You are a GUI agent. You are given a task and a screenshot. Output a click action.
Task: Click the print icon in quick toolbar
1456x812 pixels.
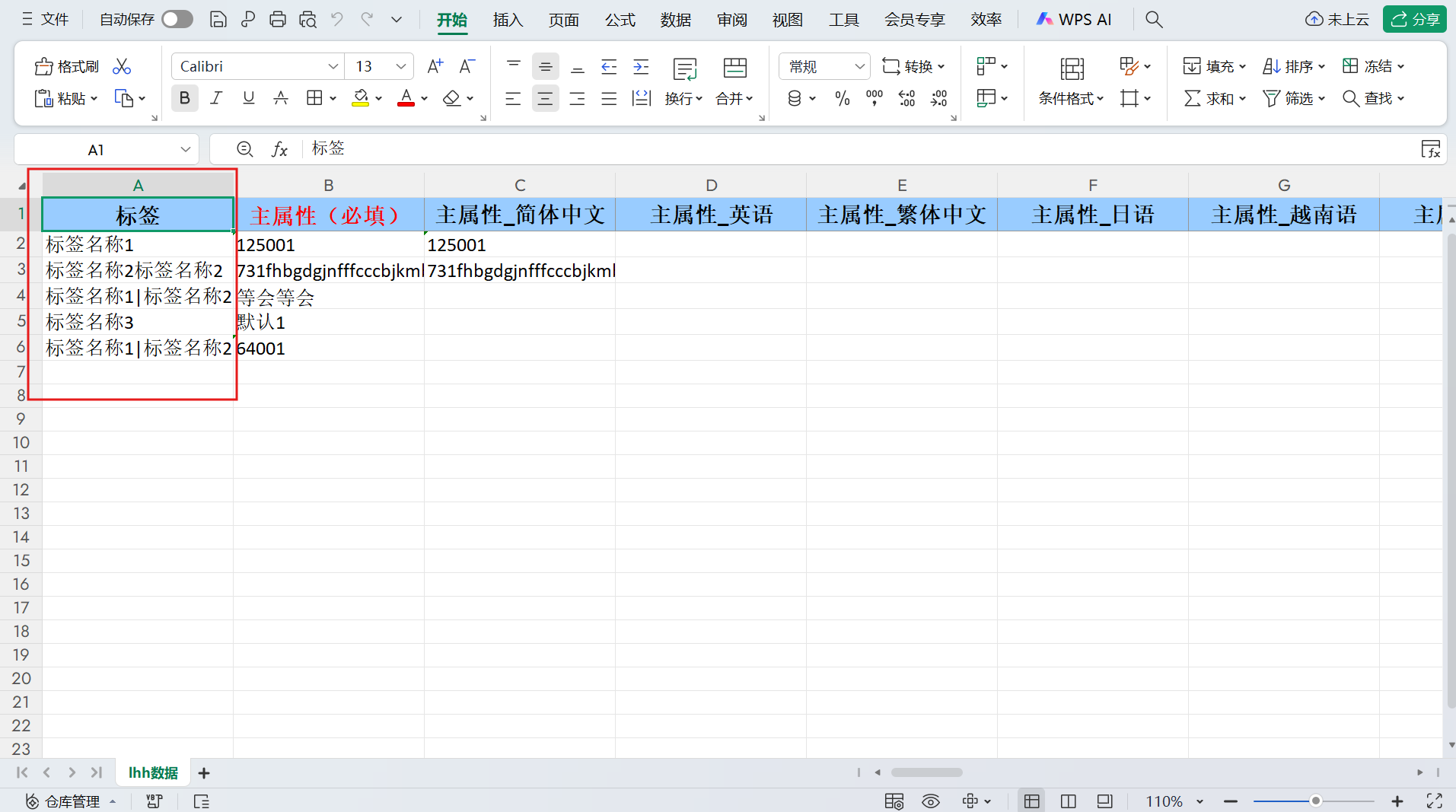click(x=278, y=20)
